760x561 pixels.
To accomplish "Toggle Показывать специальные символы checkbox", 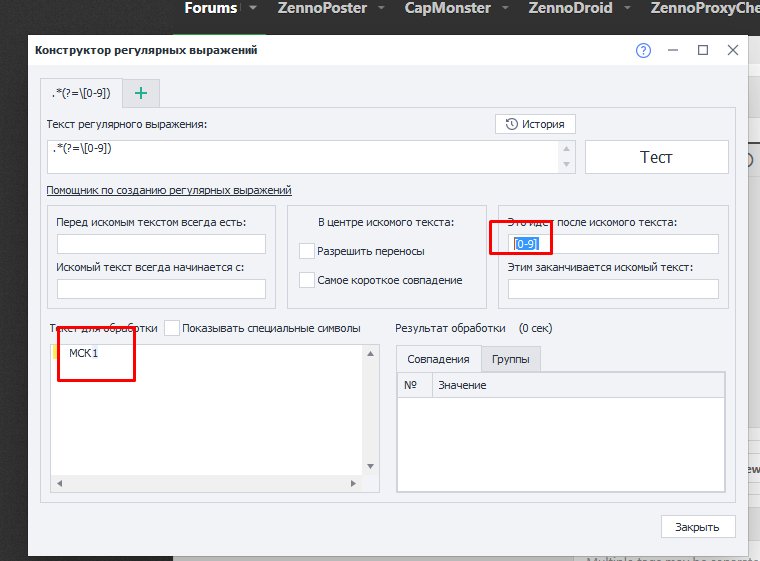I will click(x=172, y=328).
